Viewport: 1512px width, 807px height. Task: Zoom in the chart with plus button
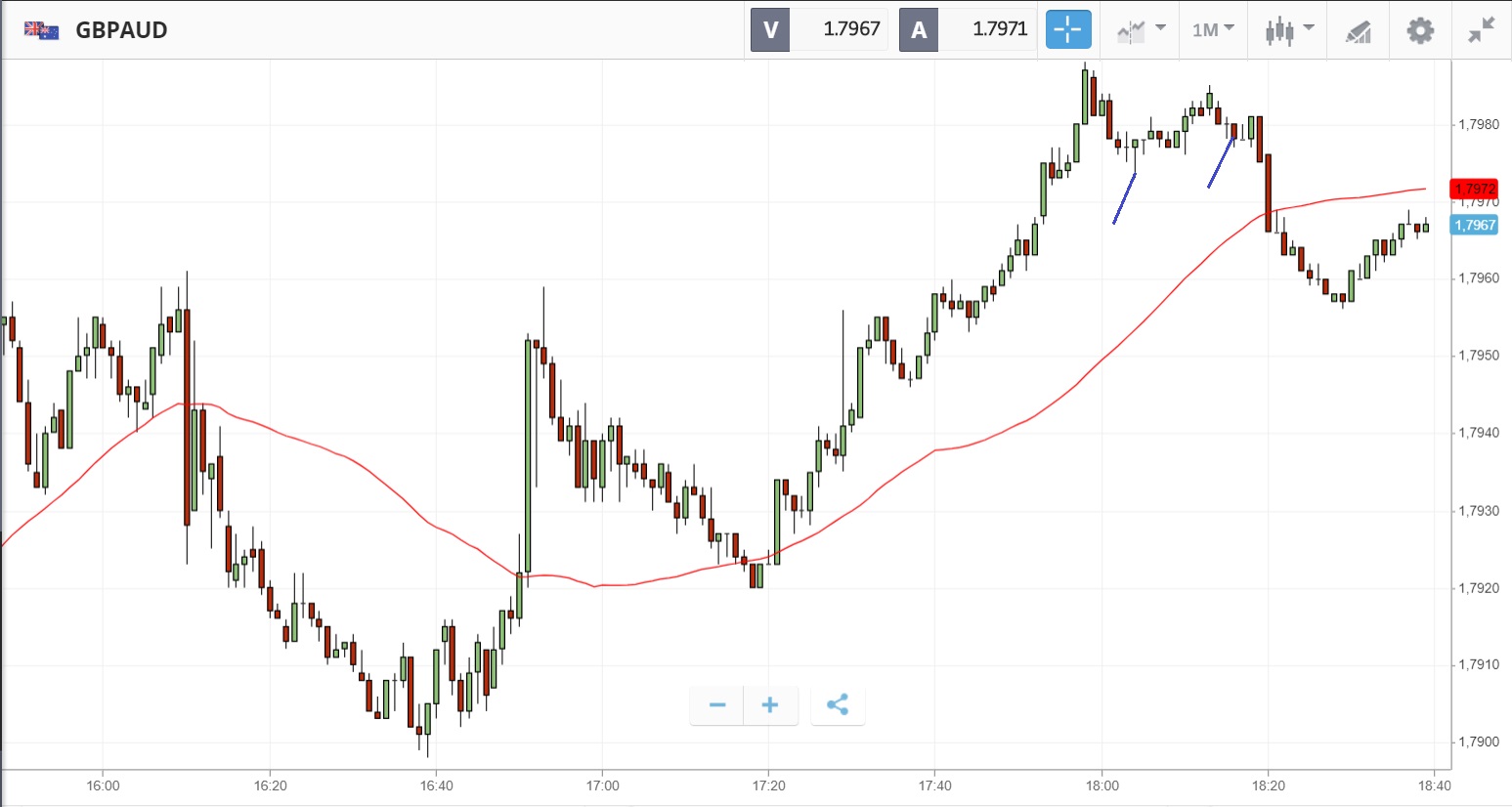coord(770,705)
